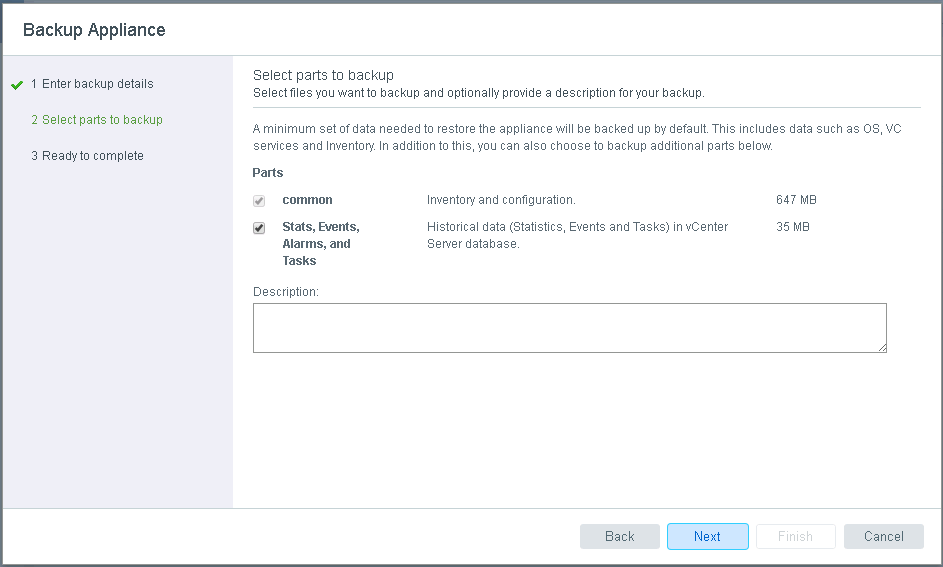
Task: Click the 'Description:' label
Action: tap(286, 292)
